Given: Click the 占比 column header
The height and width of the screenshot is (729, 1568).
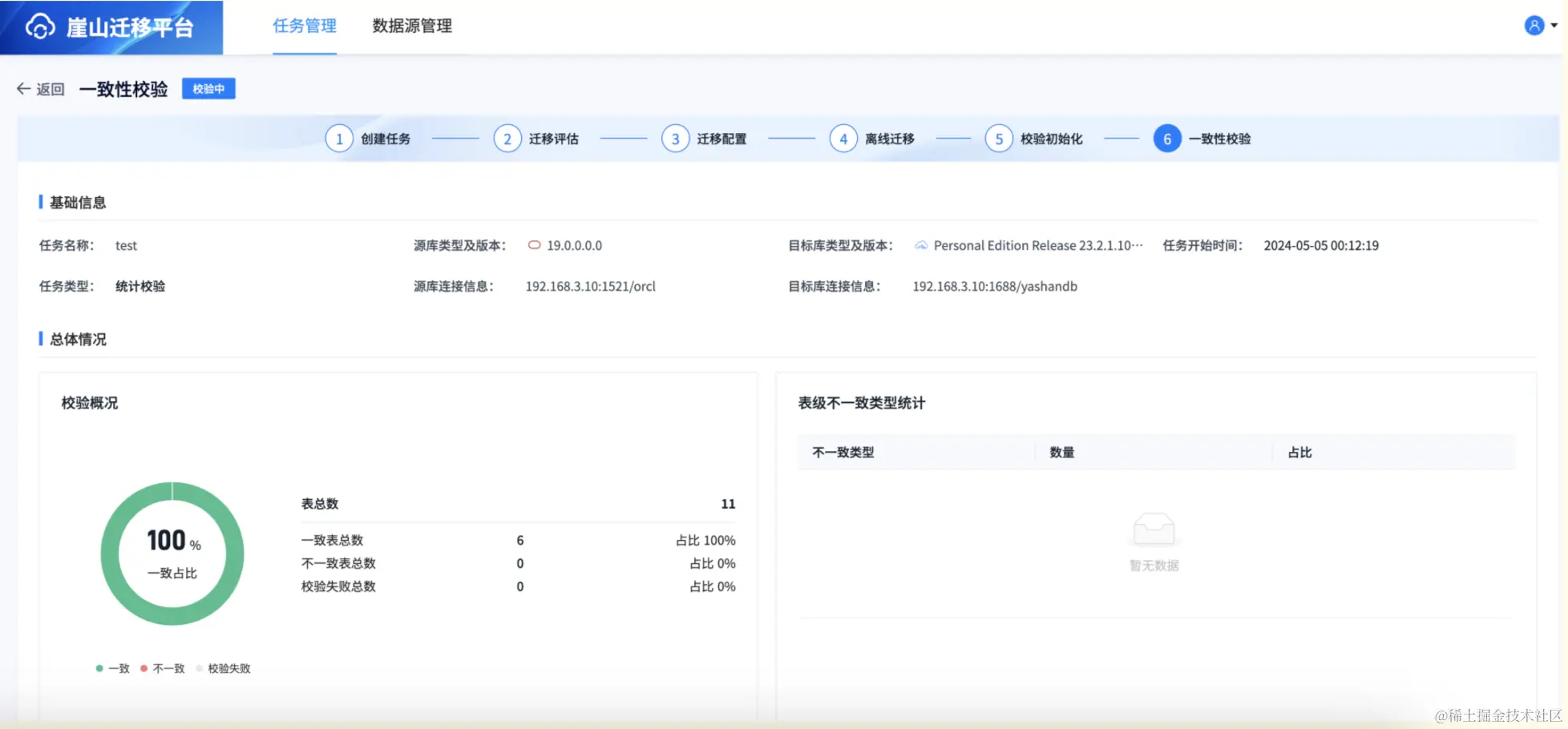Looking at the screenshot, I should coord(1299,453).
